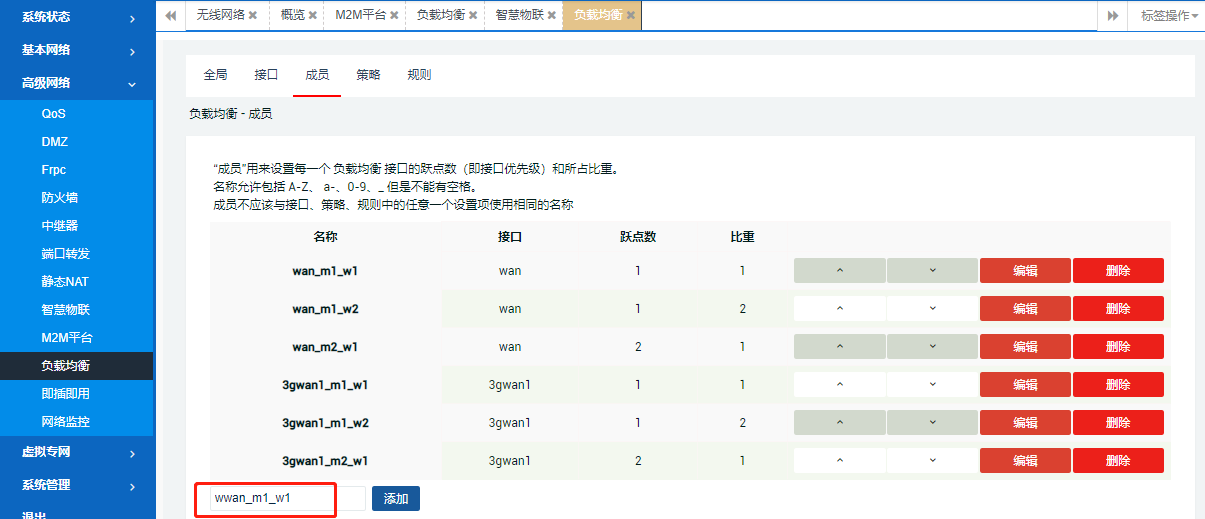This screenshot has width=1205, height=519.
Task: Close the 智慧物联 tab
Action: 552,16
